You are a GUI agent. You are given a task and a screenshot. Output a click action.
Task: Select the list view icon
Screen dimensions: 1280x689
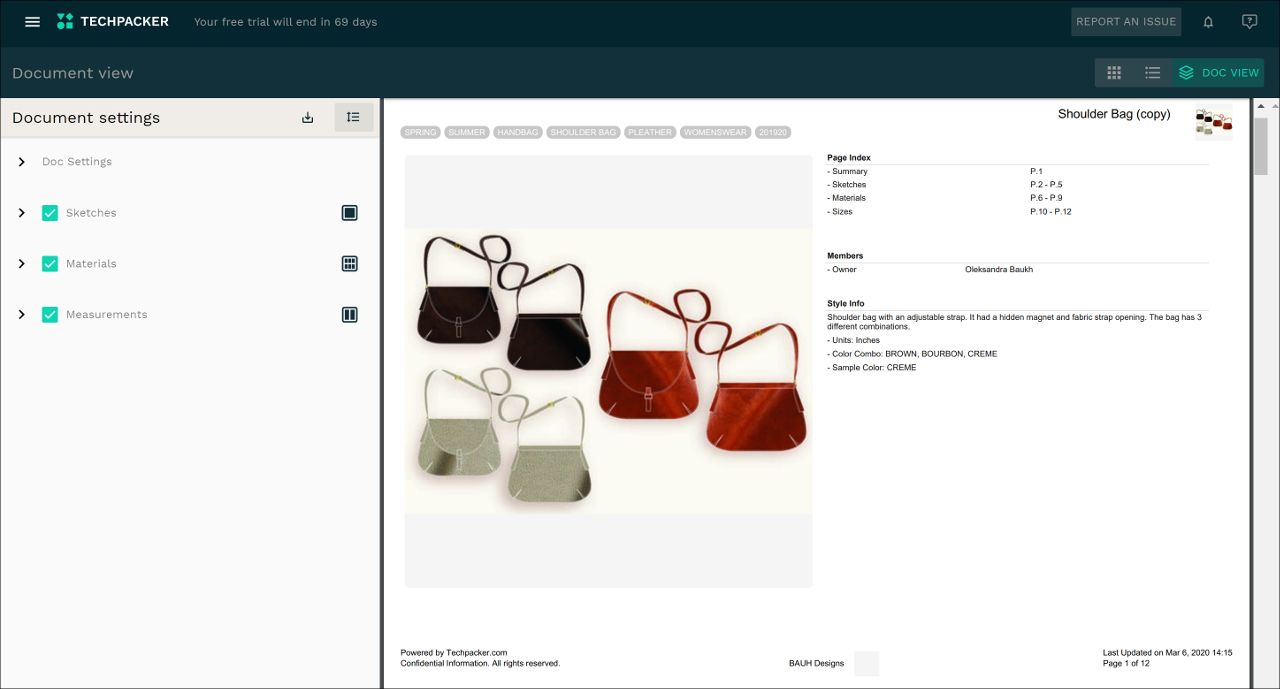tap(1152, 72)
